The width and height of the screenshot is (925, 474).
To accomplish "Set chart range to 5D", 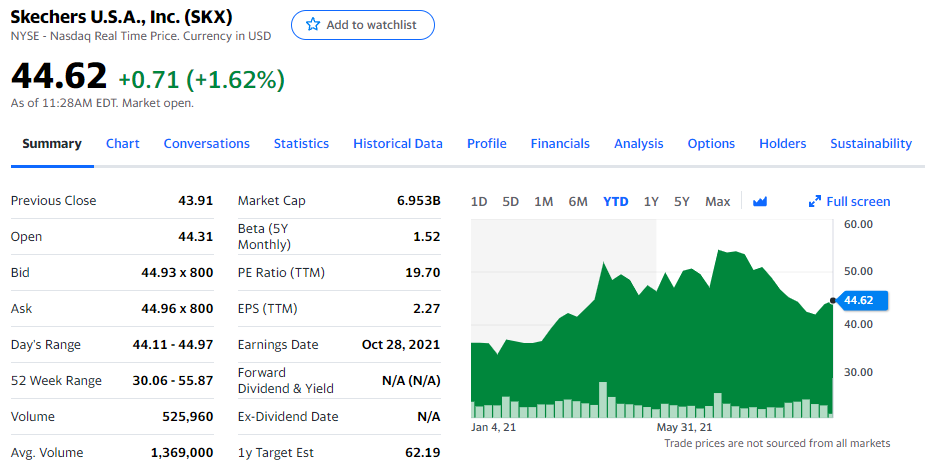I will pyautogui.click(x=510, y=202).
